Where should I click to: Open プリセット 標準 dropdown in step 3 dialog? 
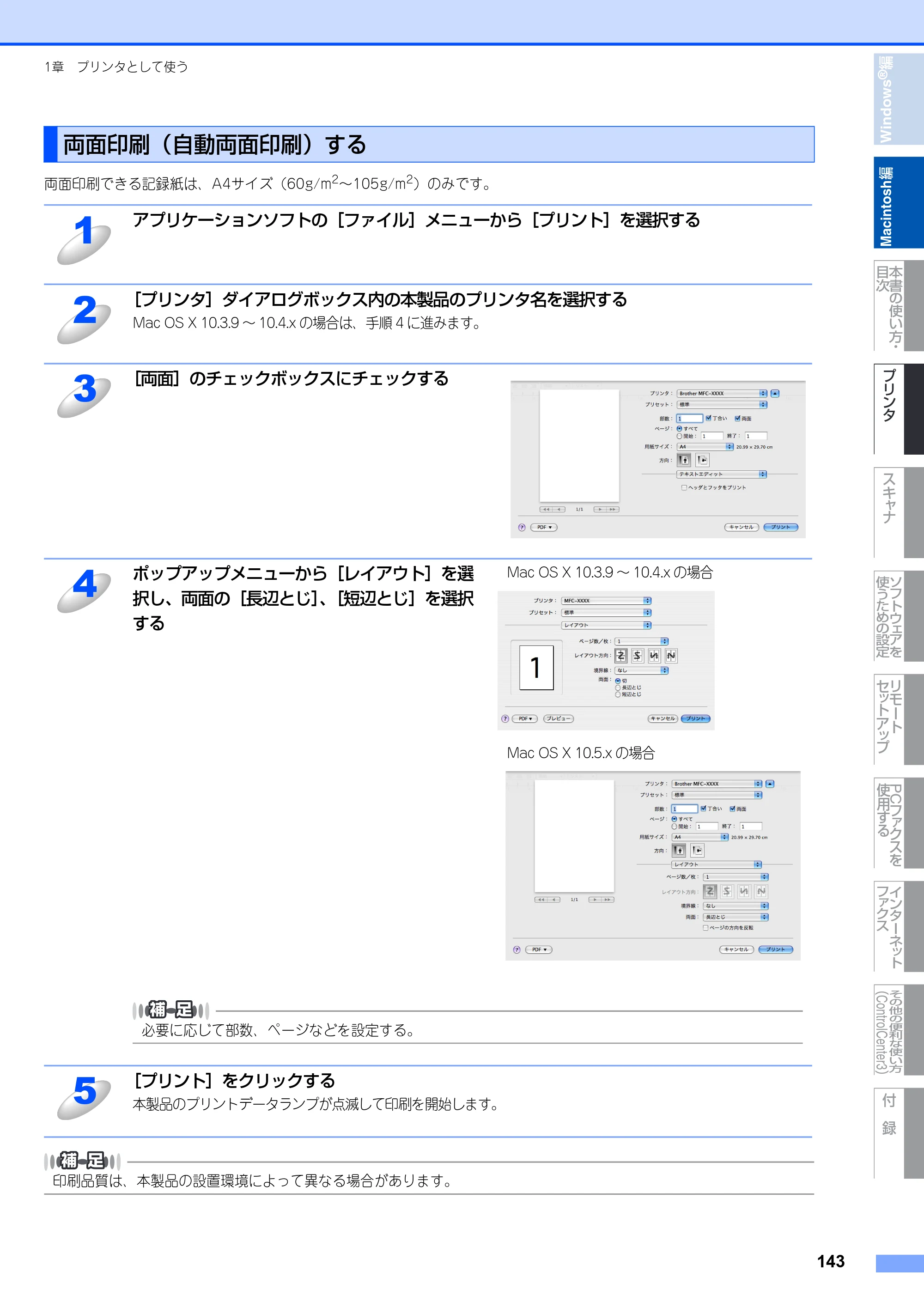click(x=722, y=404)
